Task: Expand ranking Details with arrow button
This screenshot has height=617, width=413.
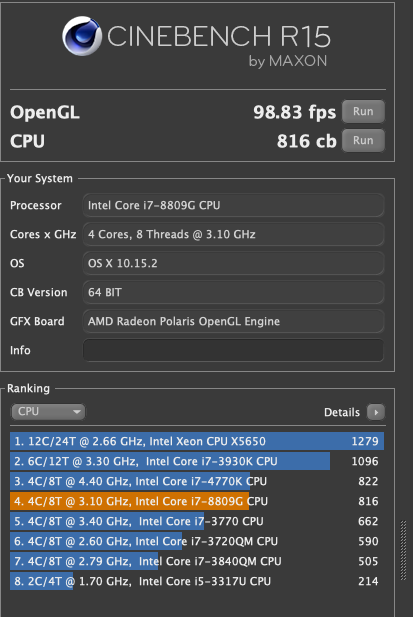Action: (x=376, y=412)
